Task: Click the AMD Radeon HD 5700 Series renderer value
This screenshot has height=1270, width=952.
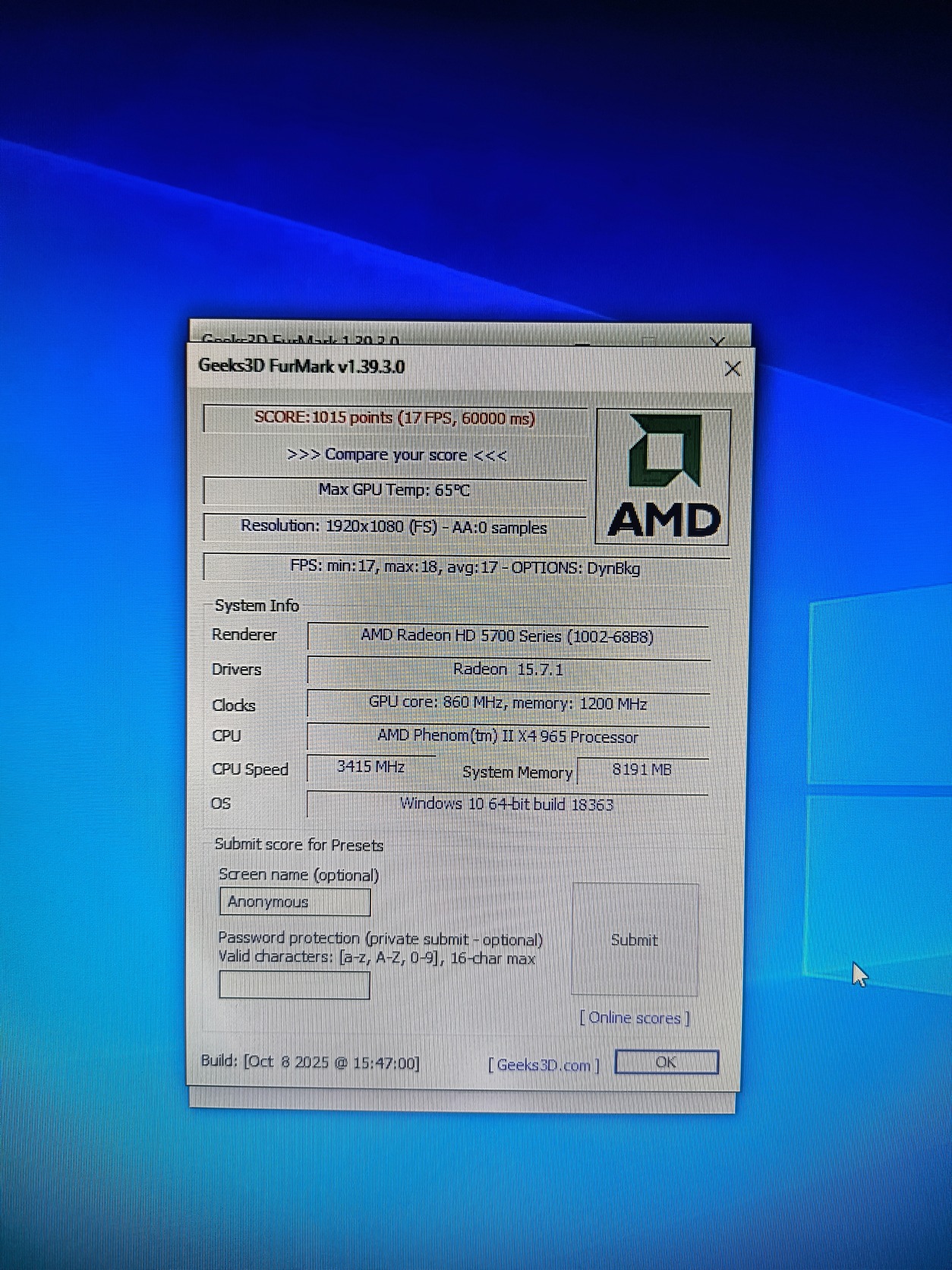Action: click(x=507, y=636)
